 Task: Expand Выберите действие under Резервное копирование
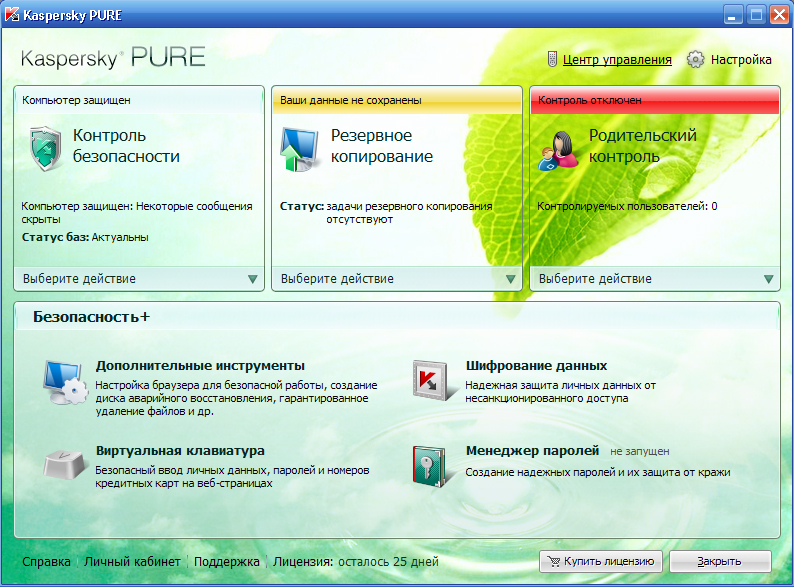397,279
